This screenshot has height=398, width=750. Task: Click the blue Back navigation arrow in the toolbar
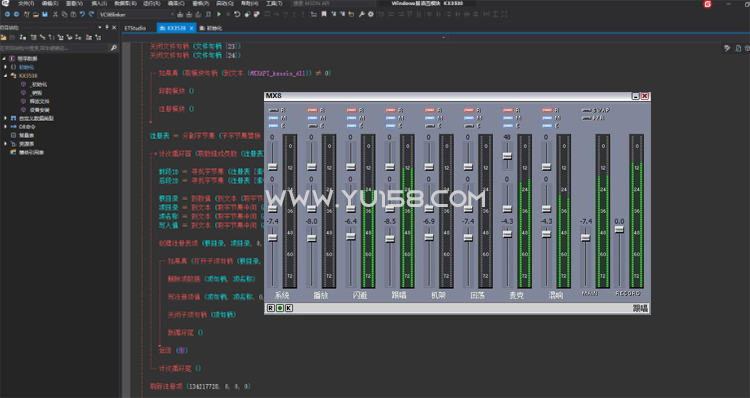pyautogui.click(x=7, y=14)
